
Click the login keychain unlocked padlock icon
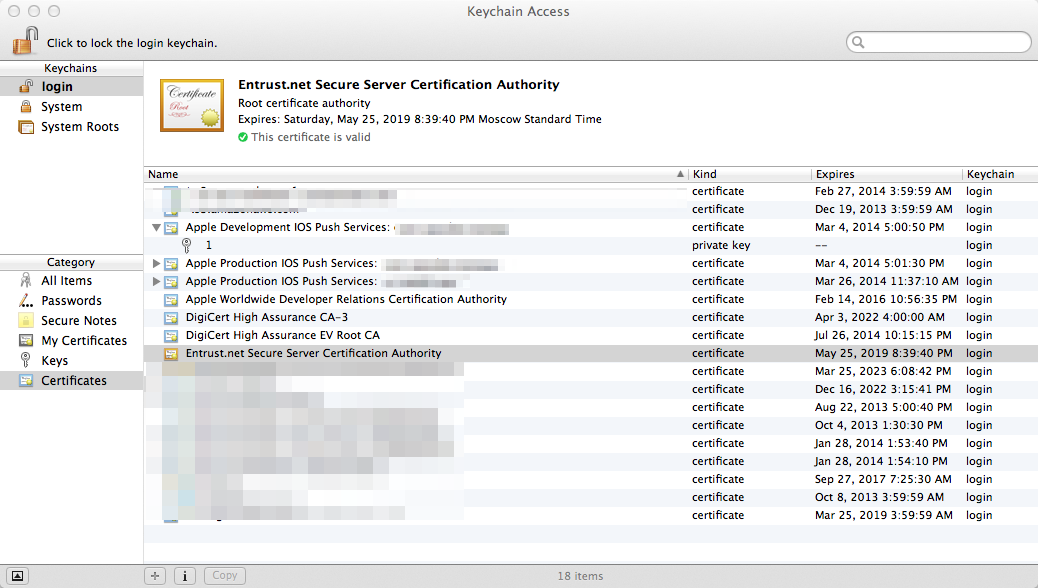coord(26,86)
